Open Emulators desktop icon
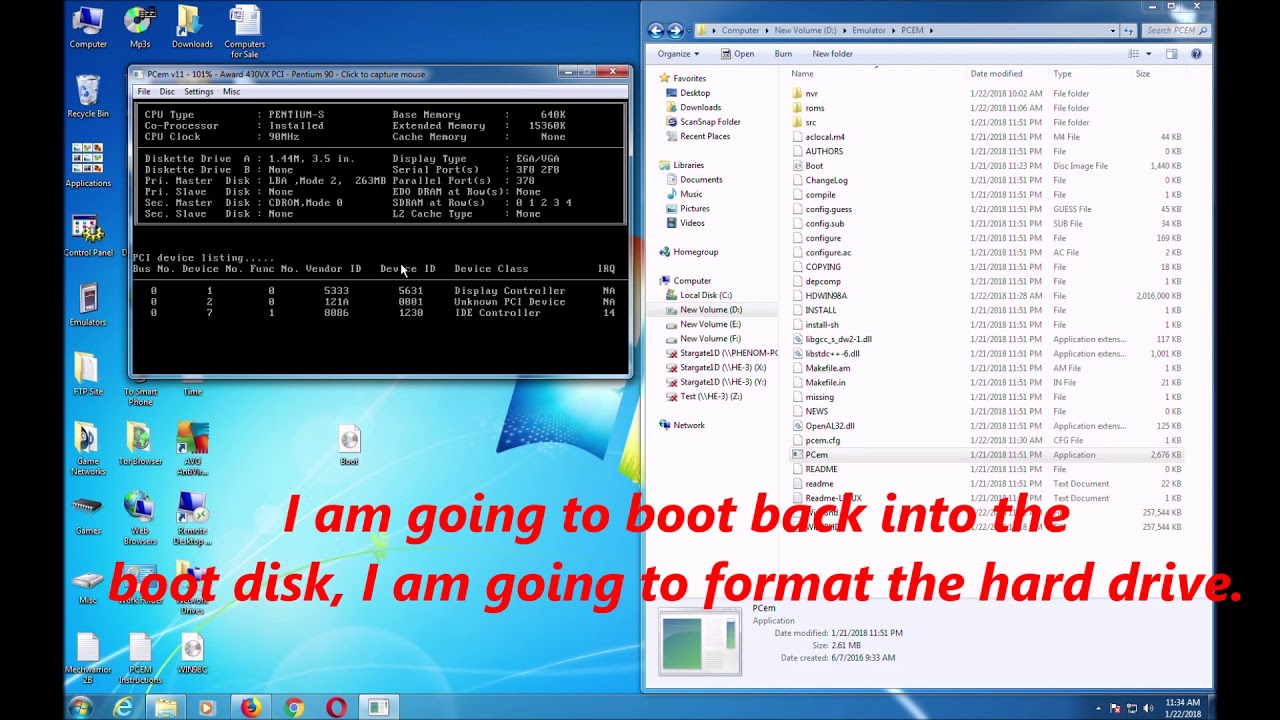Screen dimensions: 1280x720 (x=88, y=305)
